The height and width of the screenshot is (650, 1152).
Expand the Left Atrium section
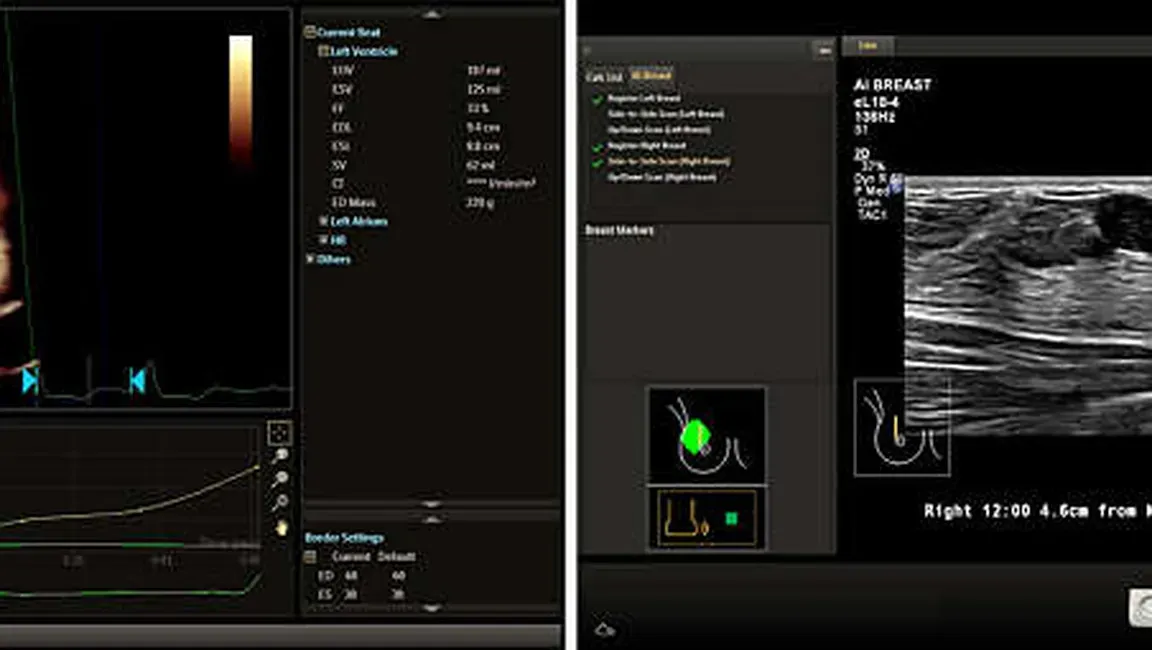coord(324,221)
